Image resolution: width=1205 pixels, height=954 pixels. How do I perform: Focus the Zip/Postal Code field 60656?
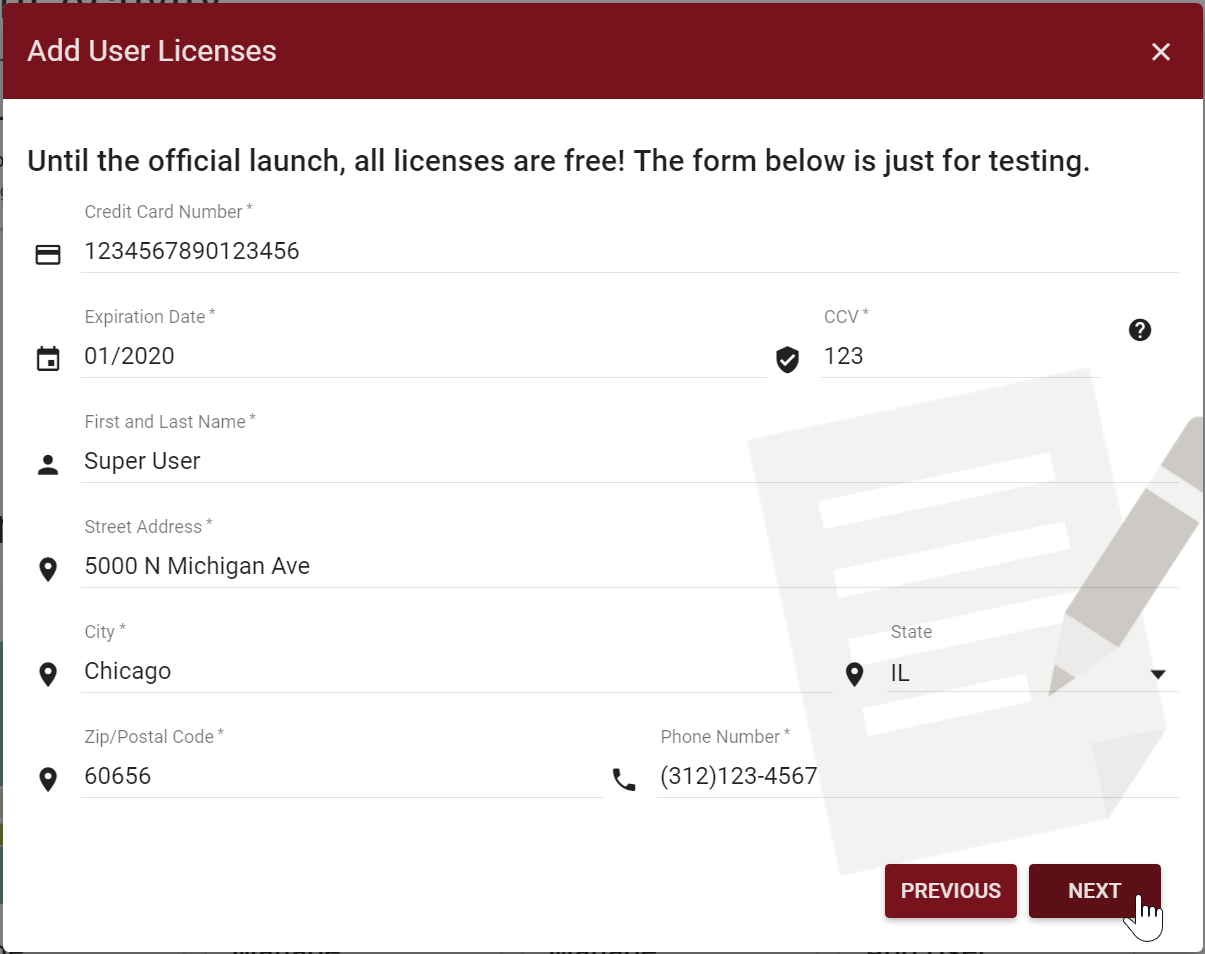tap(342, 776)
